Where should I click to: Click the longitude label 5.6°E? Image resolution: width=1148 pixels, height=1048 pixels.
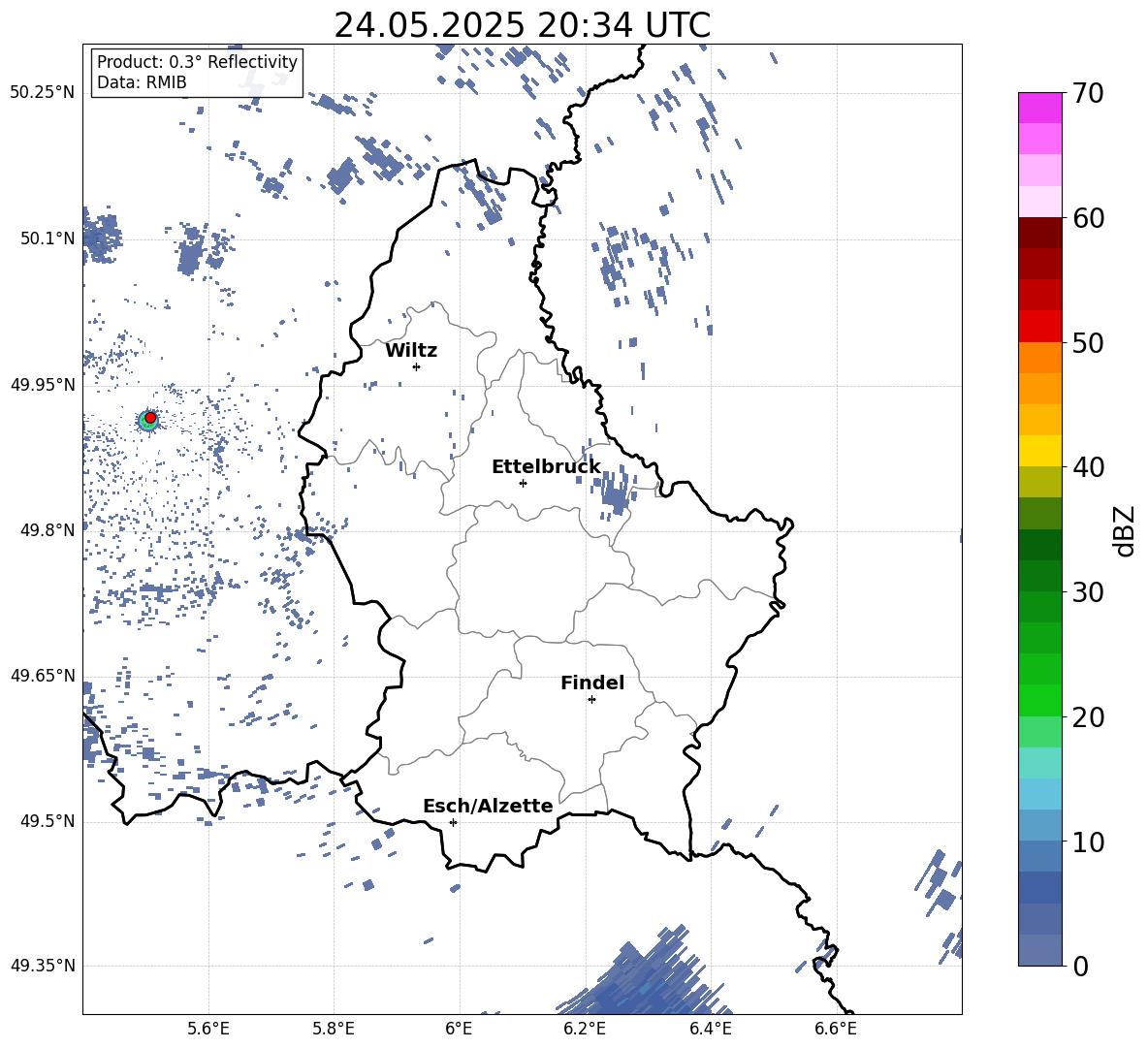pyautogui.click(x=208, y=1029)
